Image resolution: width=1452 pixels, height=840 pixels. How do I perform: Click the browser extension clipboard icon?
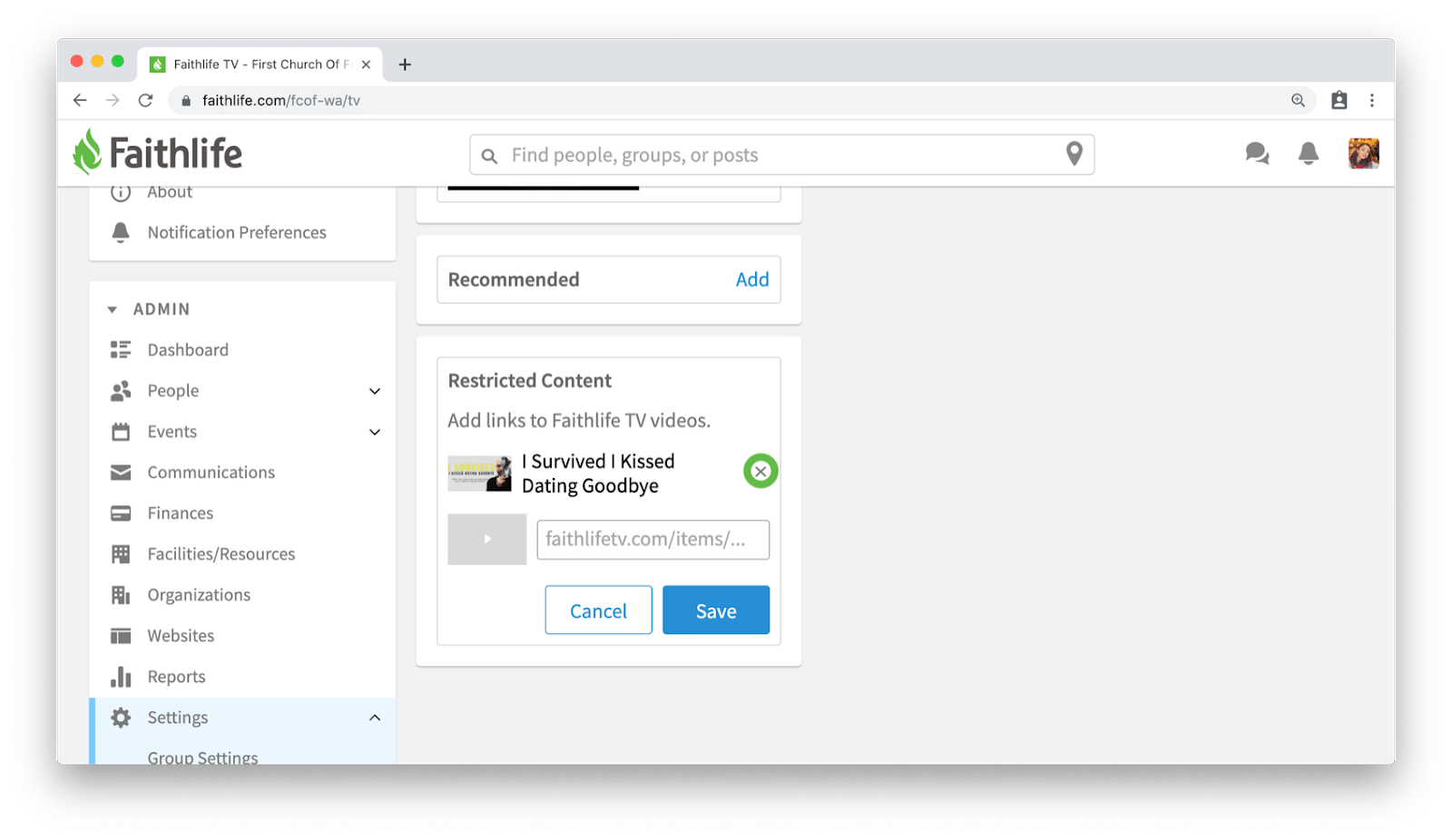point(1339,101)
